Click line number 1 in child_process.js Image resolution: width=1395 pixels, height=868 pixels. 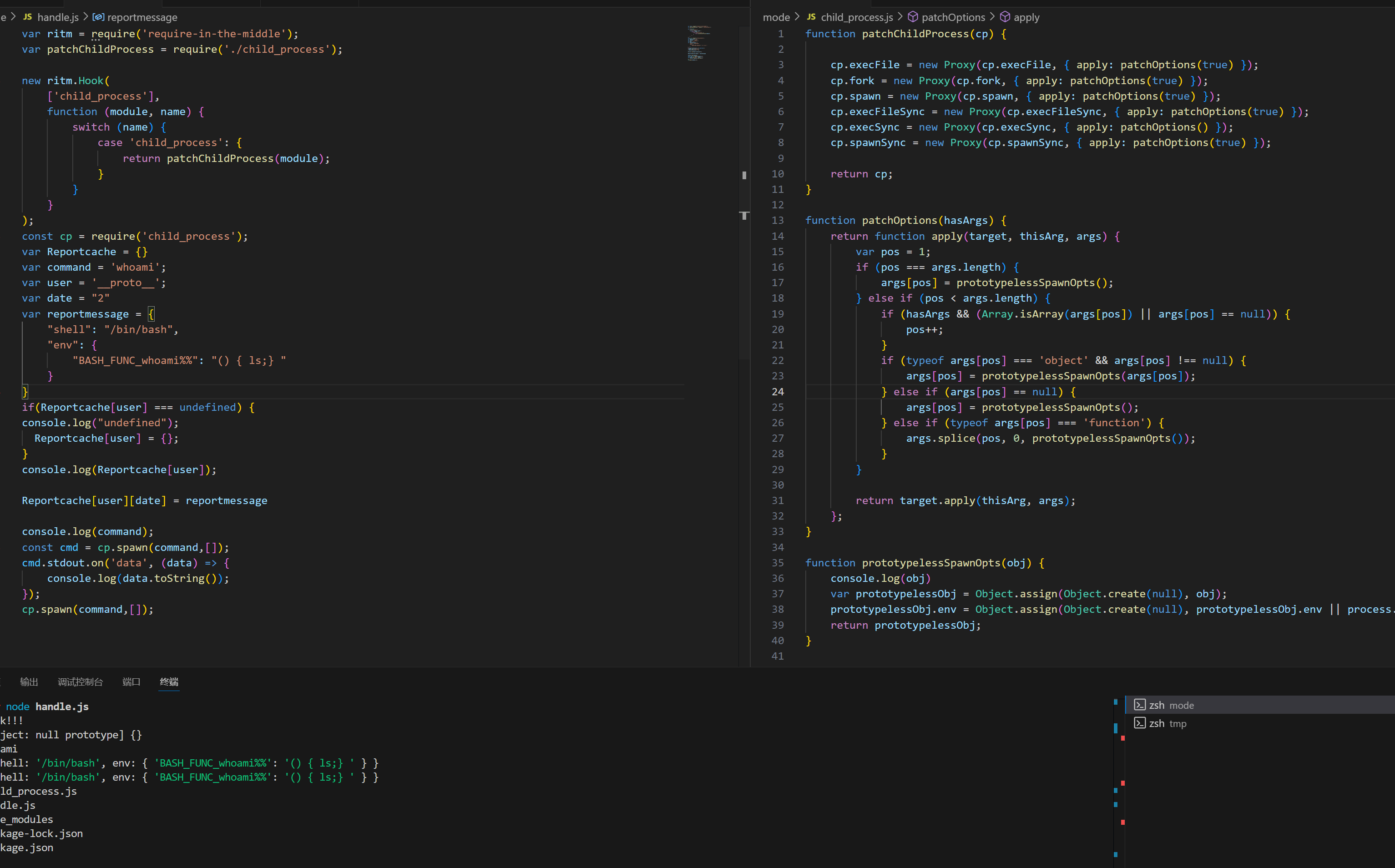tap(781, 34)
